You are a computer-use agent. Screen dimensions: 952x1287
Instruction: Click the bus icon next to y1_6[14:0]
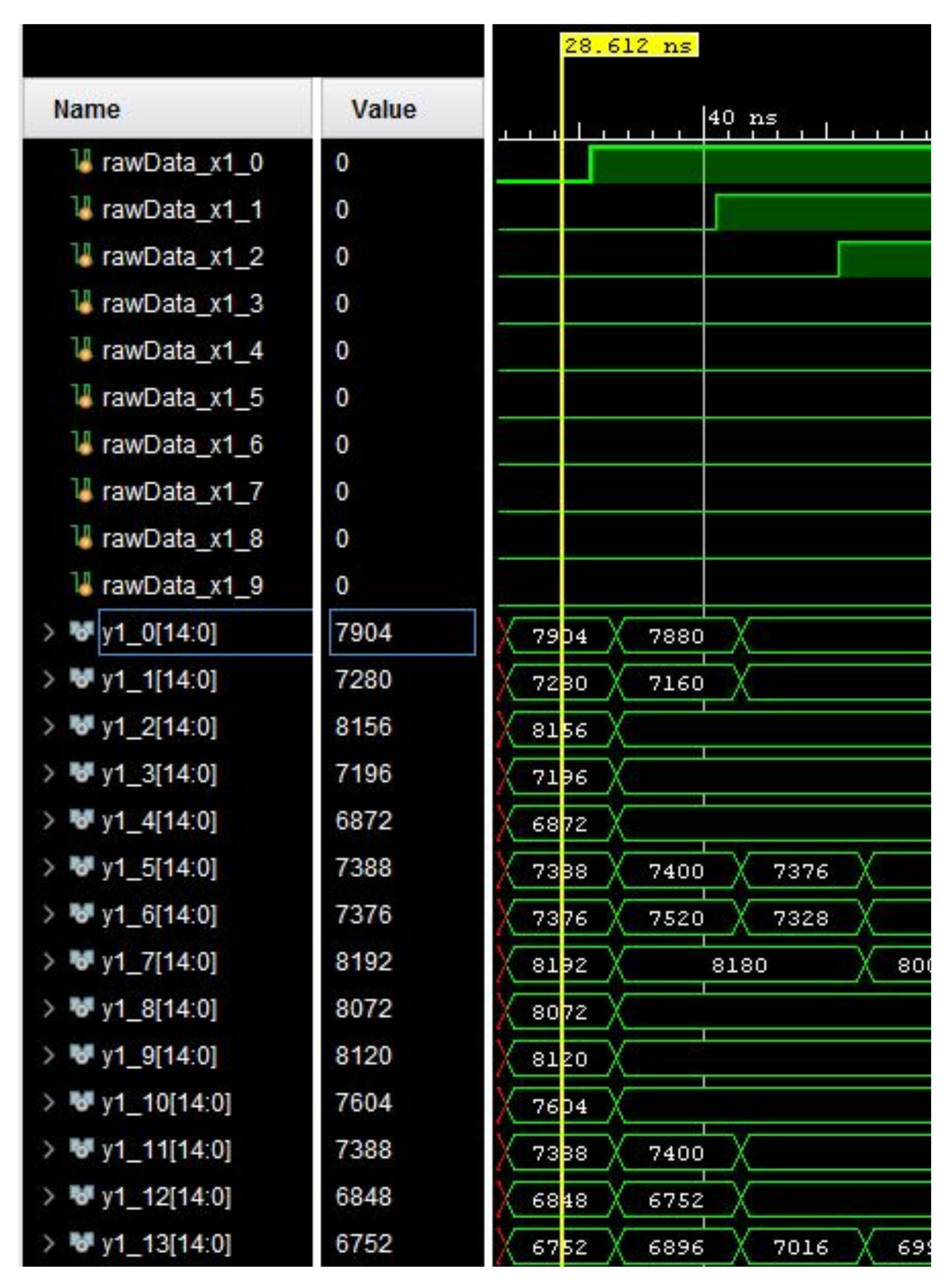[82, 914]
